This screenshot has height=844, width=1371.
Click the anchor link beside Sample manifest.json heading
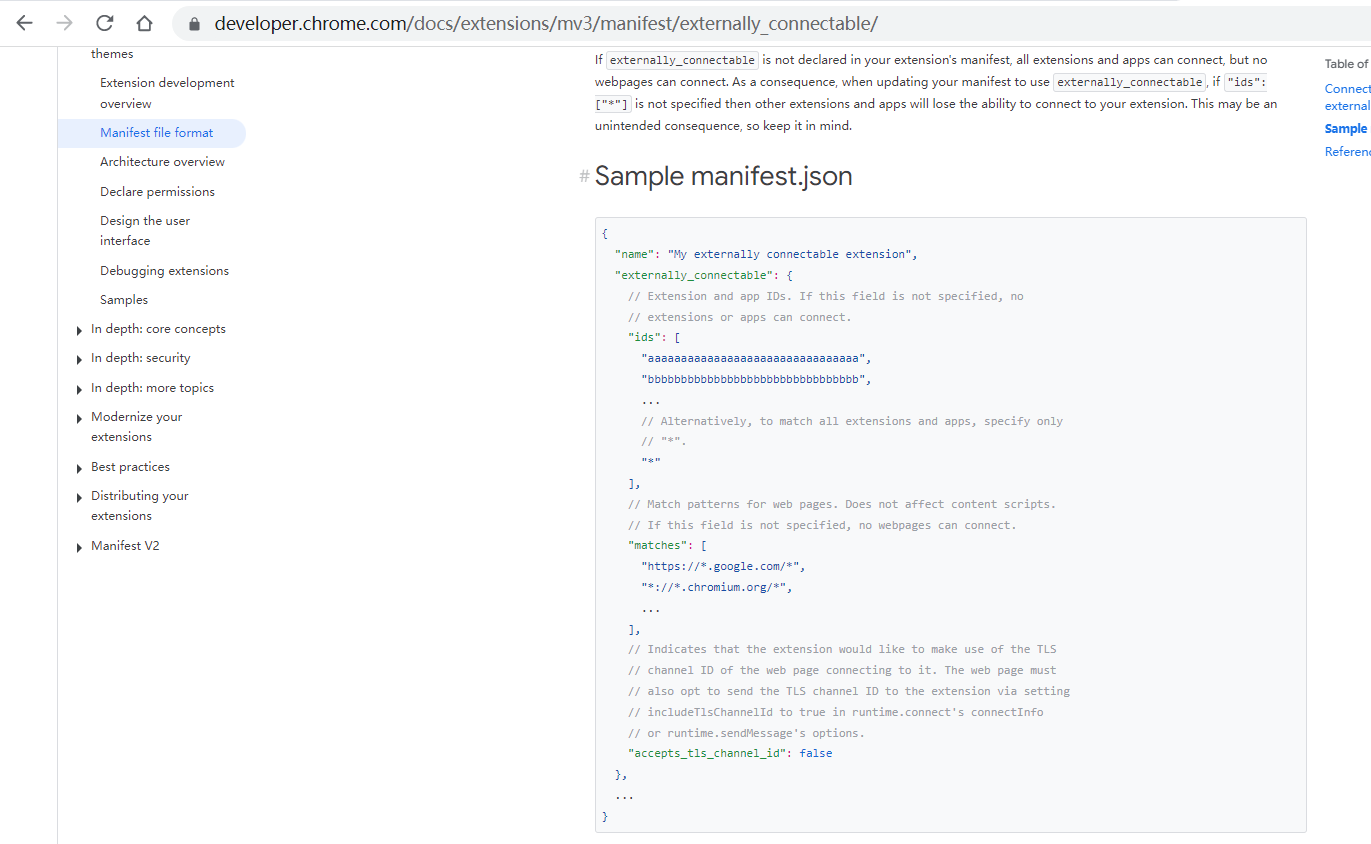(583, 176)
